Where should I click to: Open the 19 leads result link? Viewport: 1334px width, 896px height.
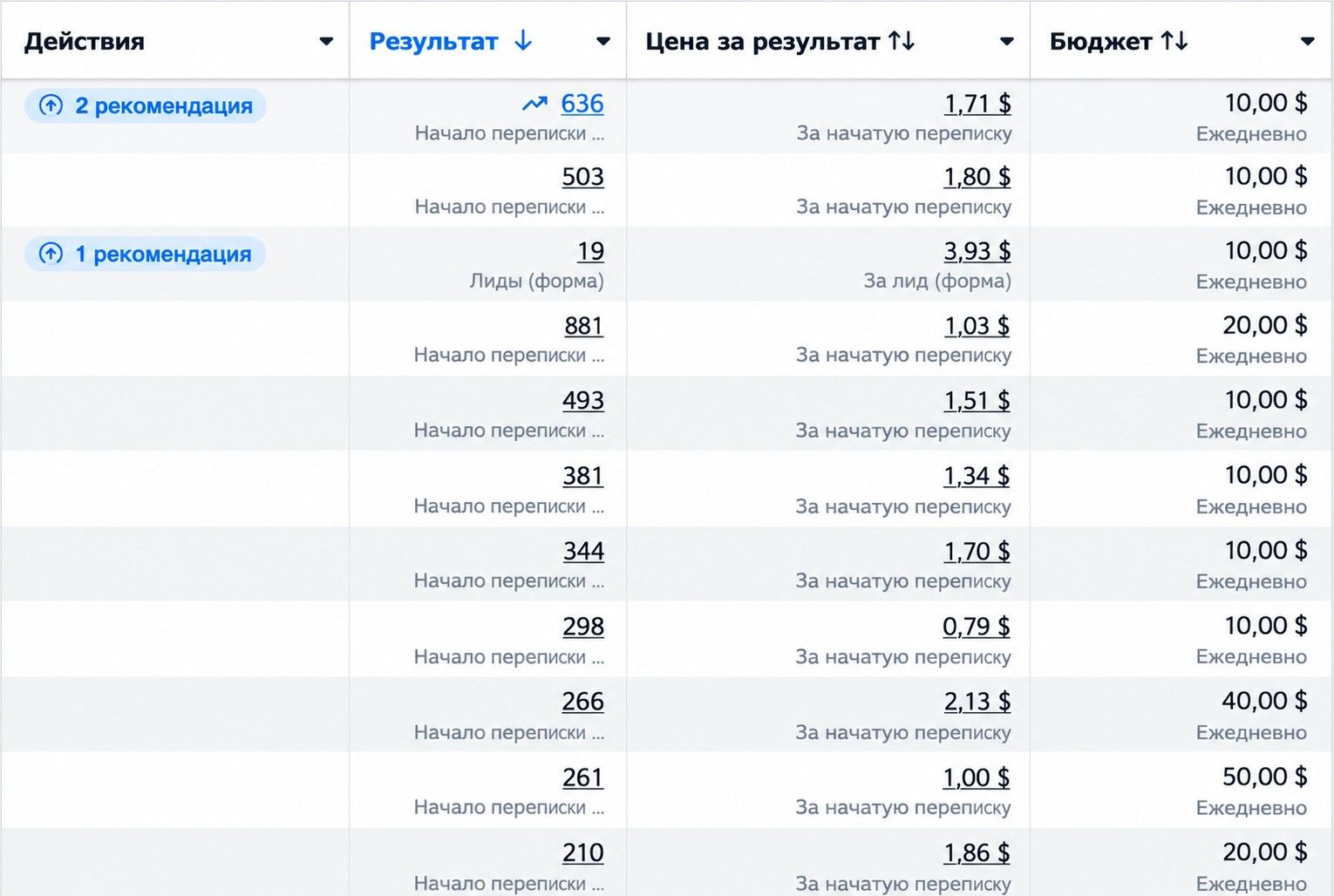[590, 251]
